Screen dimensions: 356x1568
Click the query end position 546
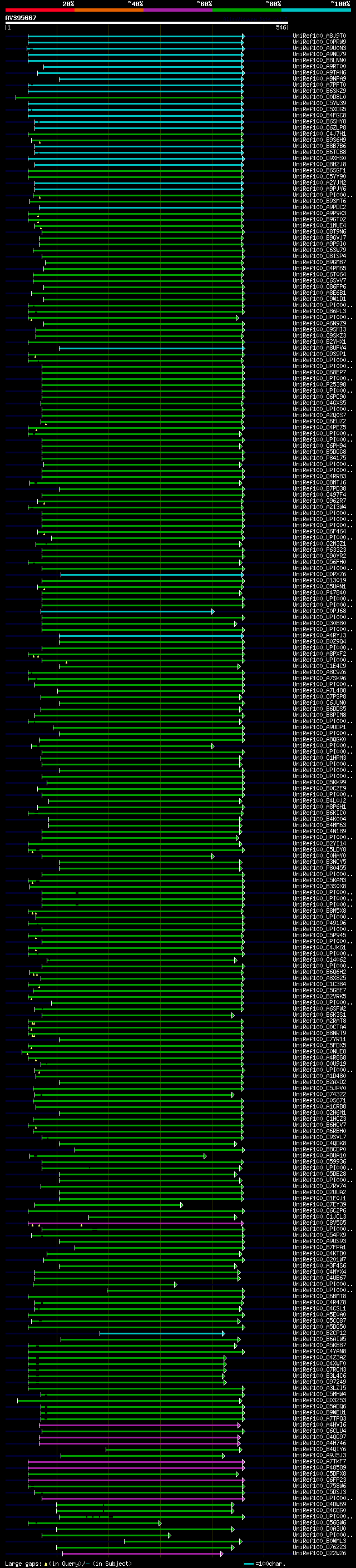[281, 27]
